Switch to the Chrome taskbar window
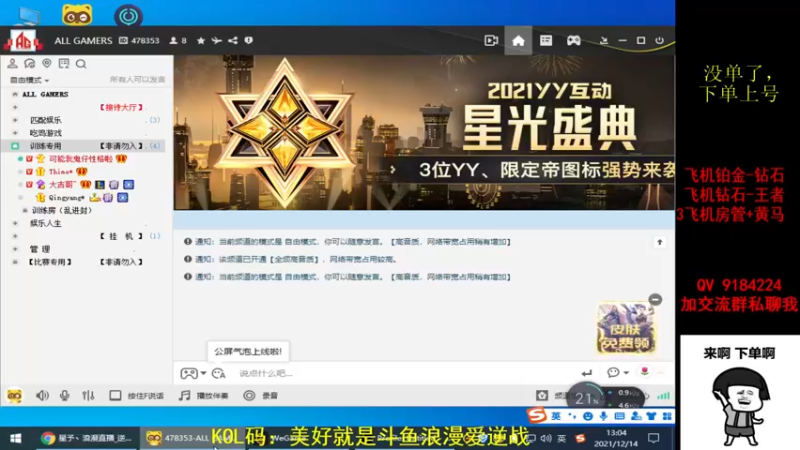 tap(87, 438)
